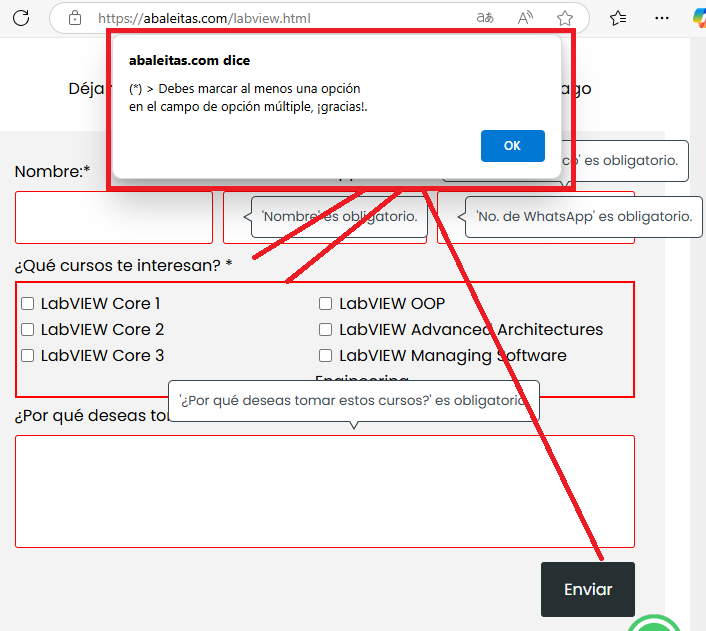Click the 'Nombre es obligatorio' tooltip
Viewport: 706px width, 631px height.
(x=339, y=217)
